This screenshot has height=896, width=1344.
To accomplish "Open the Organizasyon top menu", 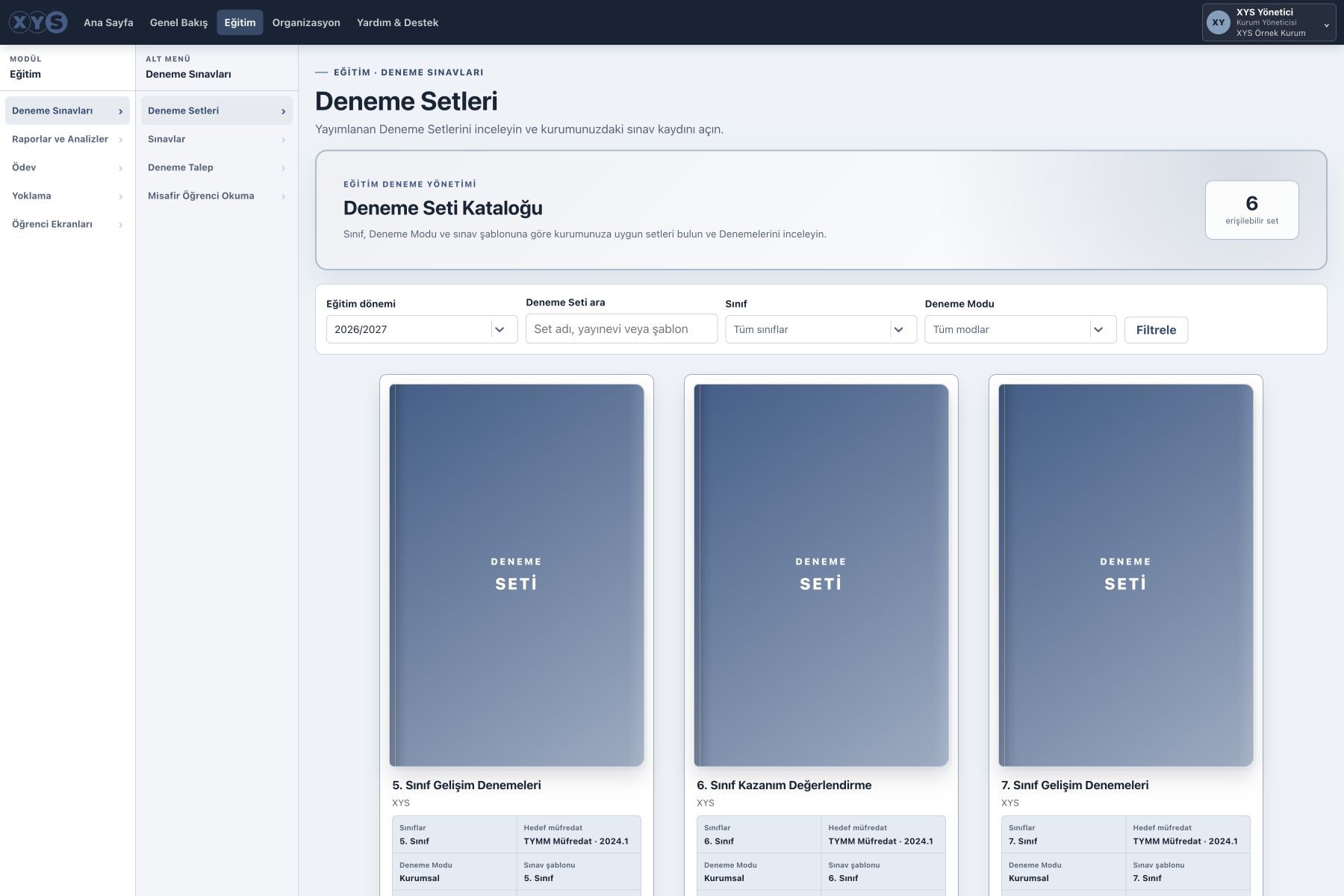I will [306, 22].
